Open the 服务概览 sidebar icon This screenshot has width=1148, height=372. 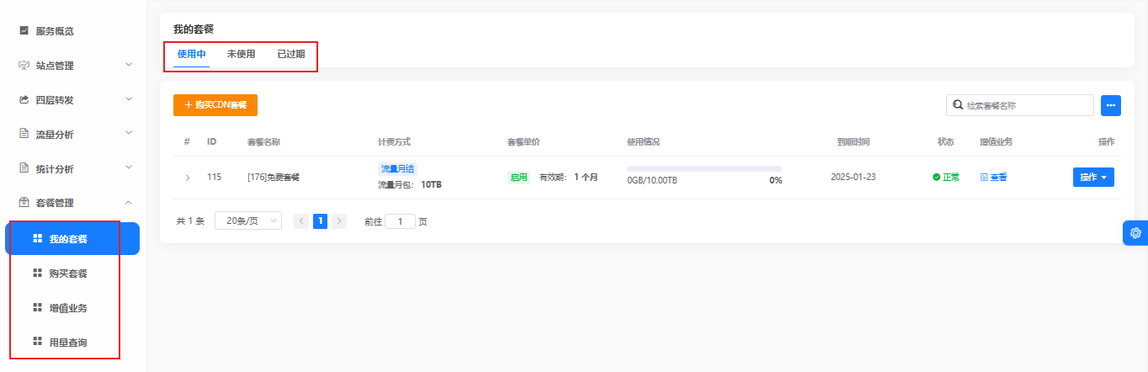pyautogui.click(x=23, y=31)
